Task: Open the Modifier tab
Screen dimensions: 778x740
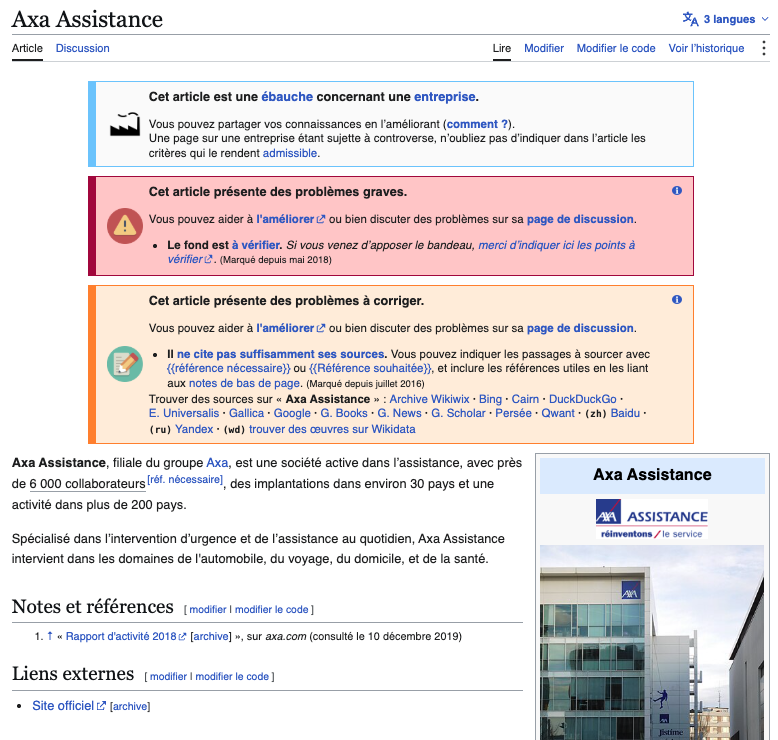Action: [544, 48]
